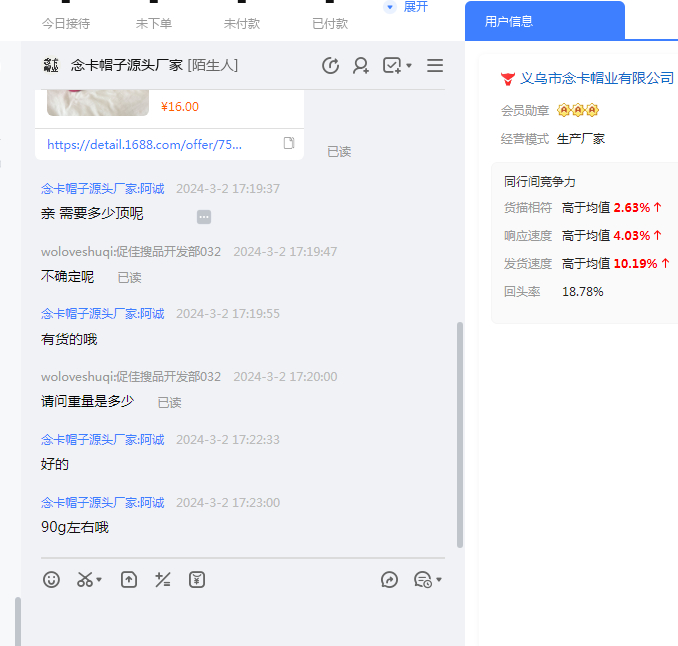
Task: Click the 回头率 18.78% value
Action: click(582, 292)
